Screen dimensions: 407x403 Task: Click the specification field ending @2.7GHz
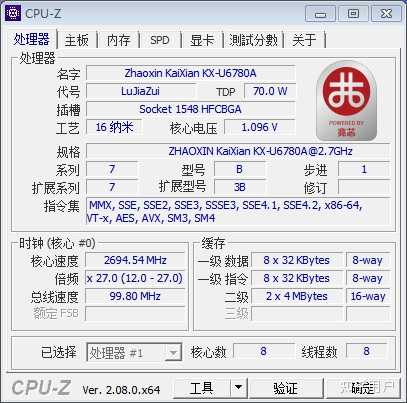238,151
